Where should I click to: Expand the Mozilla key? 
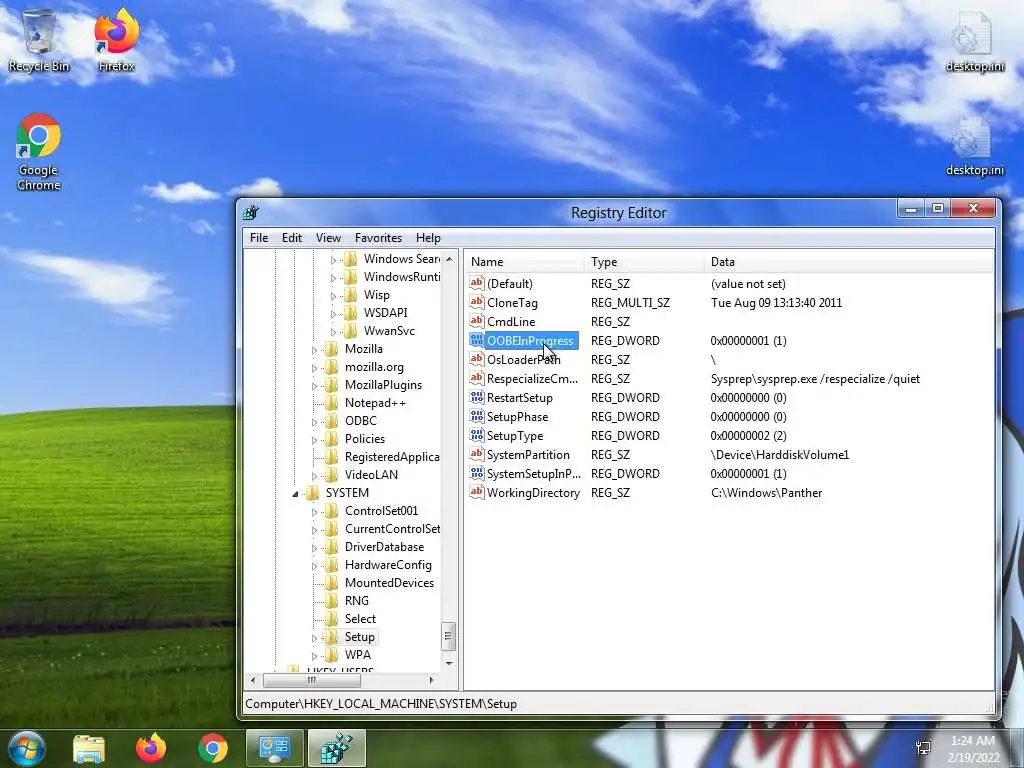314,349
